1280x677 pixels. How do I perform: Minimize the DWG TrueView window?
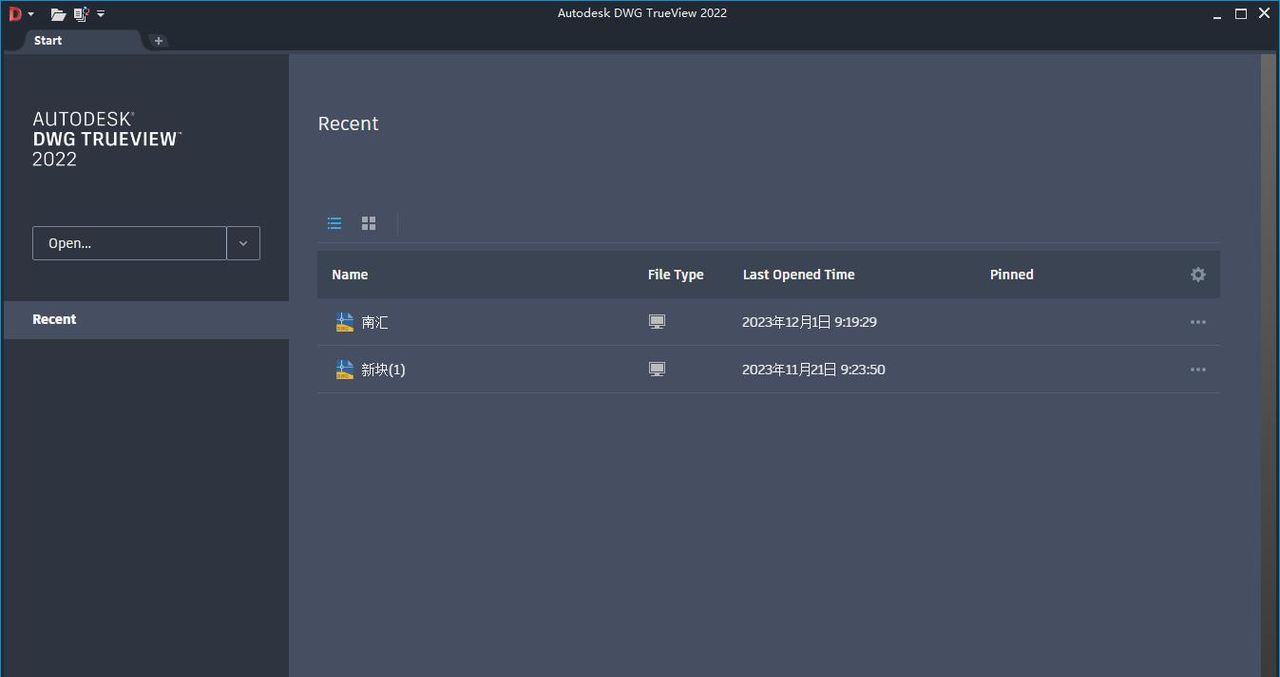(x=1217, y=14)
